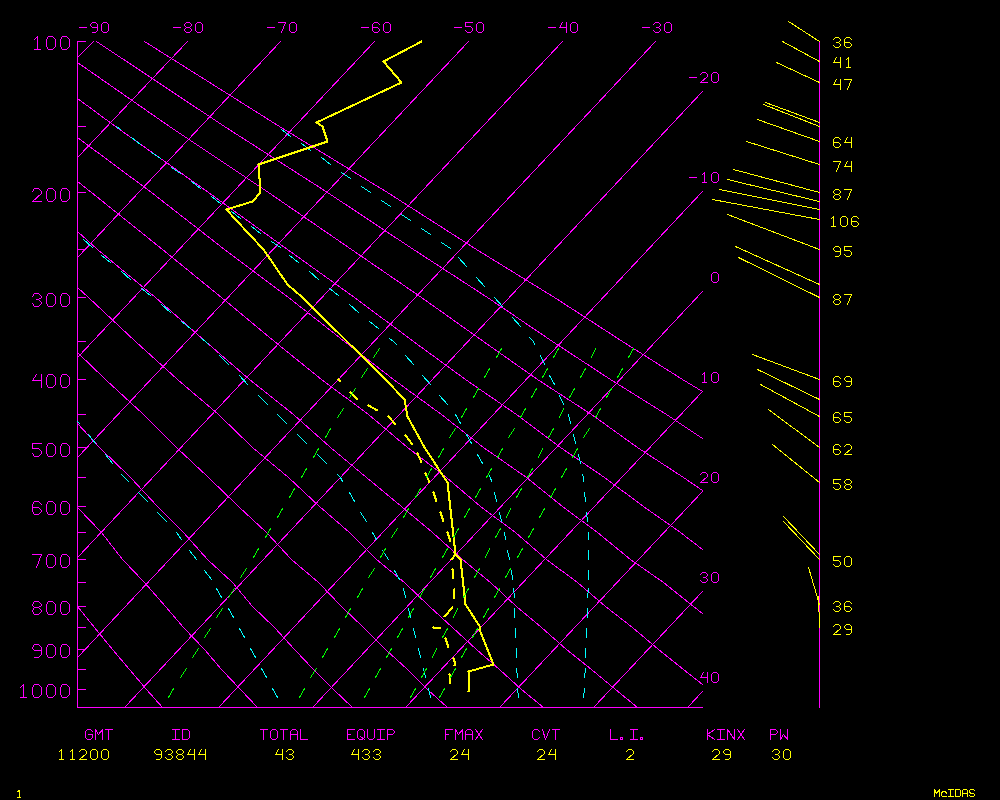Click the 40 temperature label on right
Image resolution: width=1000 pixels, height=800 pixels.
point(709,678)
